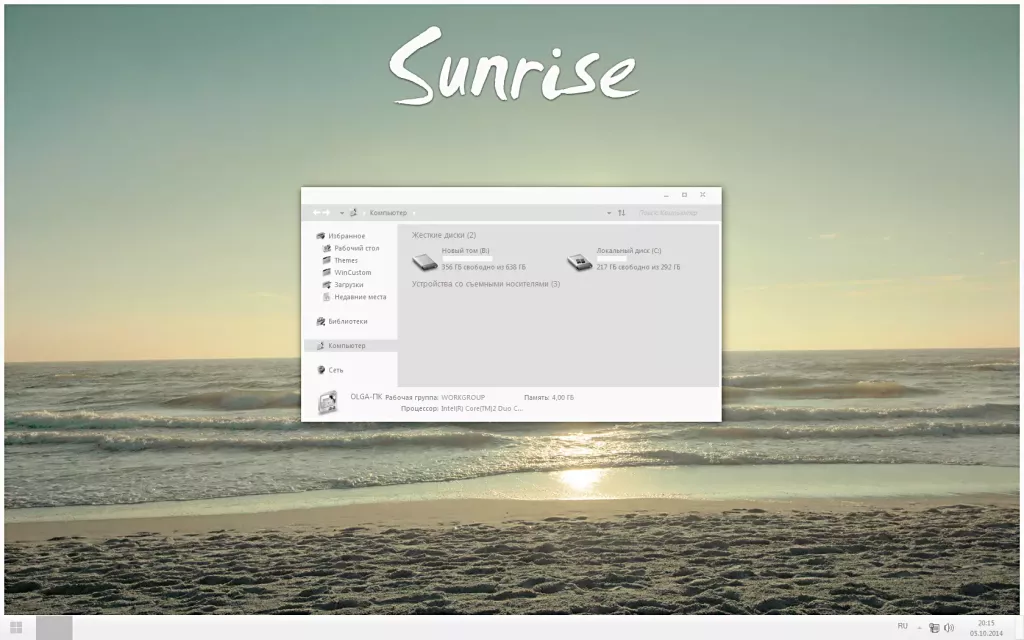Click the change view / sort control on toolbar
The width and height of the screenshot is (1024, 640).
click(x=622, y=212)
